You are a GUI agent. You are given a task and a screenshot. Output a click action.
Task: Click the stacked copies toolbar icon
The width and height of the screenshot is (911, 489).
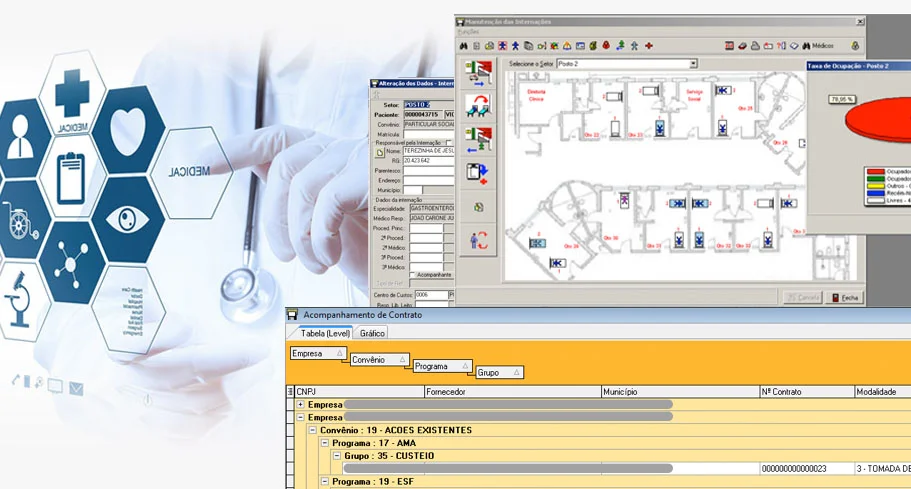tap(528, 46)
